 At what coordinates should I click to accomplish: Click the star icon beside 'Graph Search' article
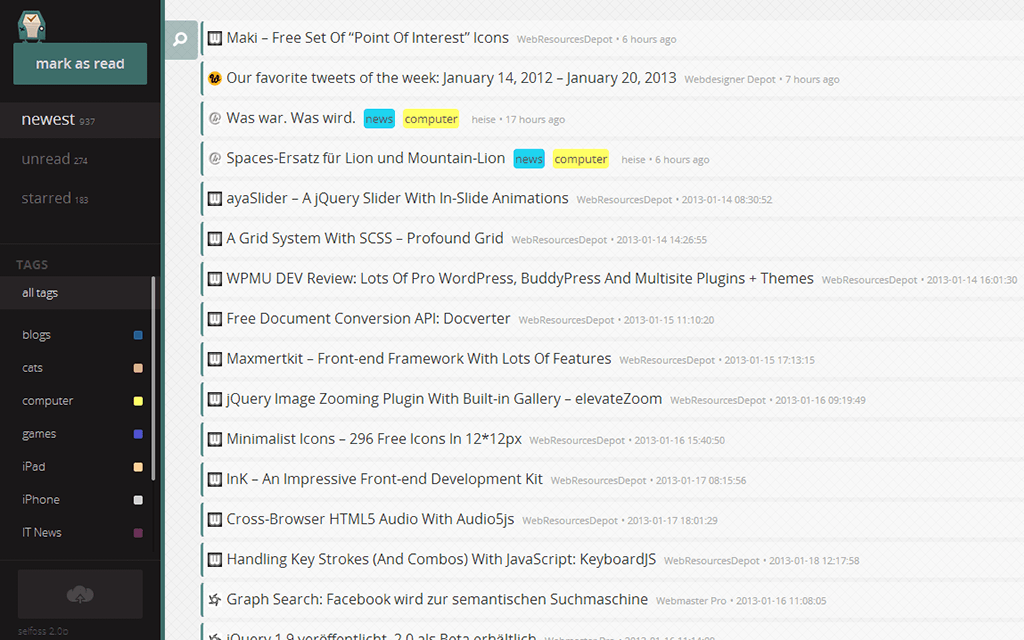point(214,600)
